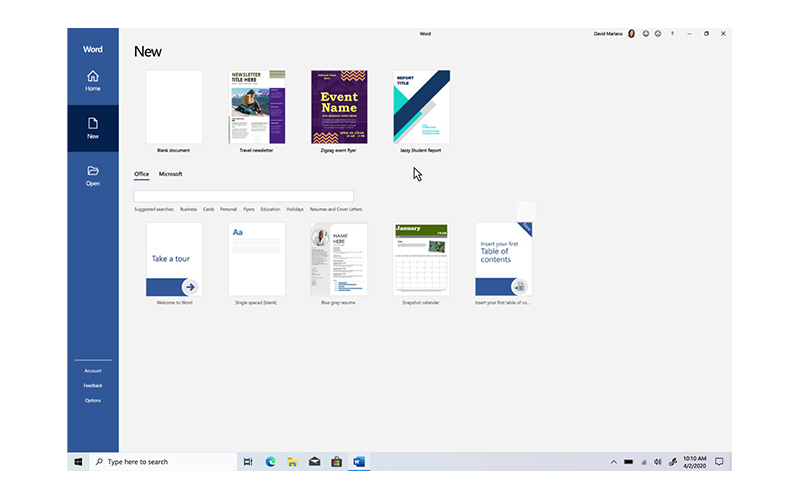Open Feedback in the sidebar

(92, 386)
